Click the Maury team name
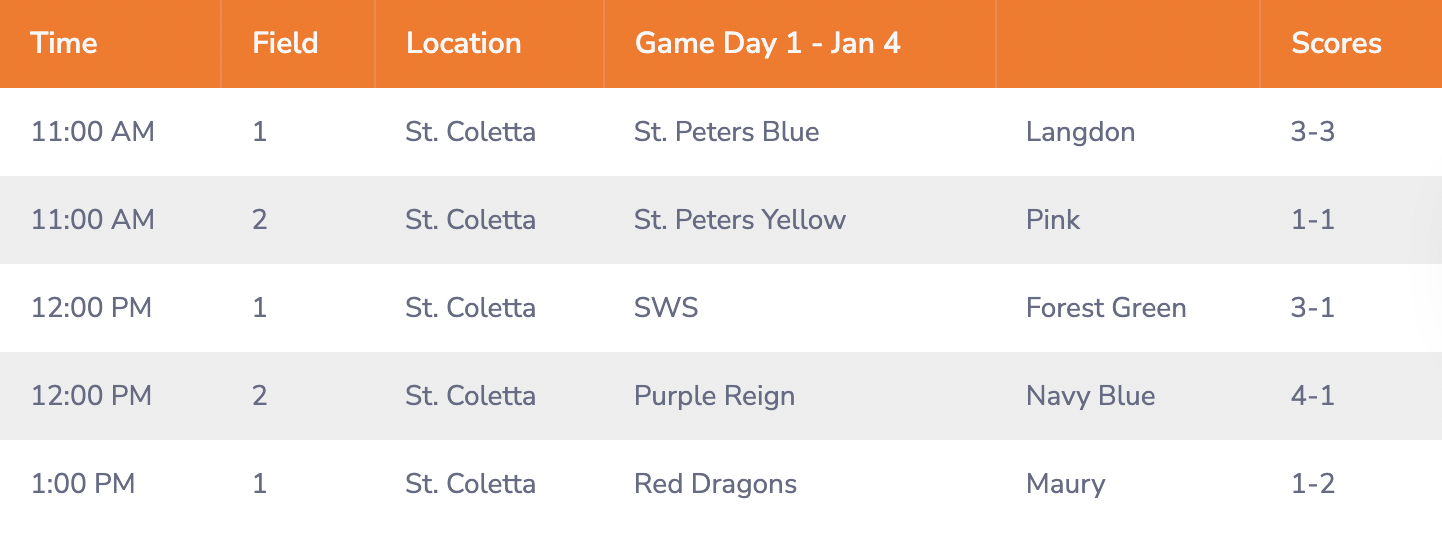 click(1065, 484)
